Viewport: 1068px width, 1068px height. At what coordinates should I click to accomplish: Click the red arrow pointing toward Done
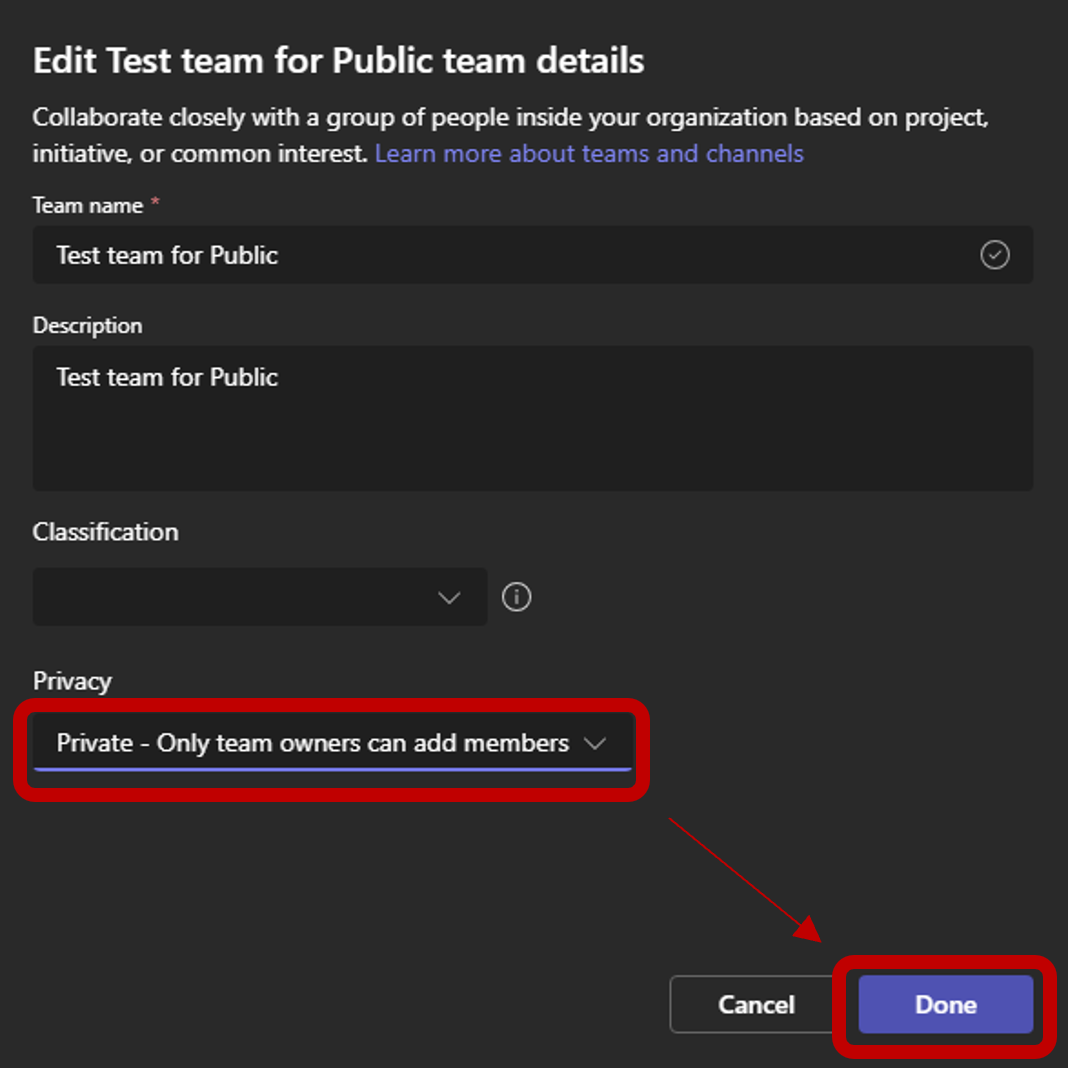(745, 880)
